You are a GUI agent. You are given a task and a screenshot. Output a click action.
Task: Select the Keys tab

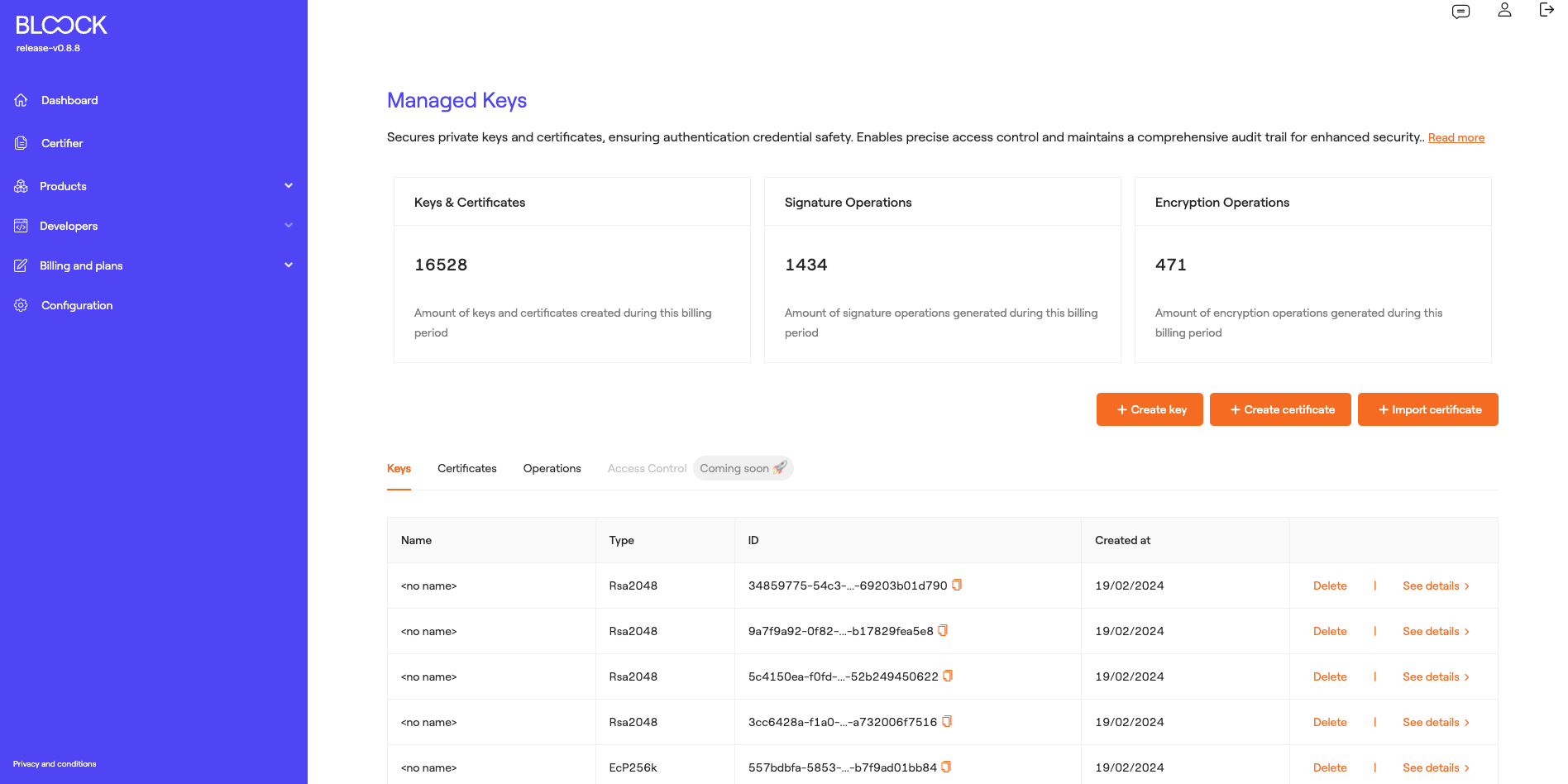pyautogui.click(x=399, y=468)
